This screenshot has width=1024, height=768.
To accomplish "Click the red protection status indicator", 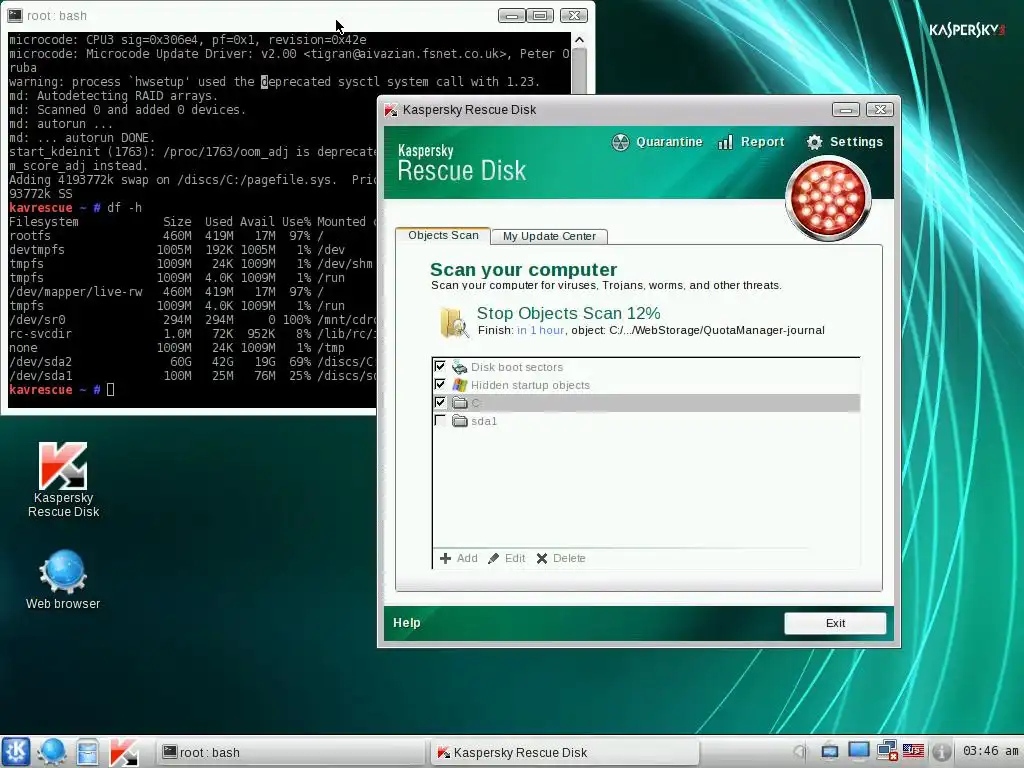I will (828, 199).
